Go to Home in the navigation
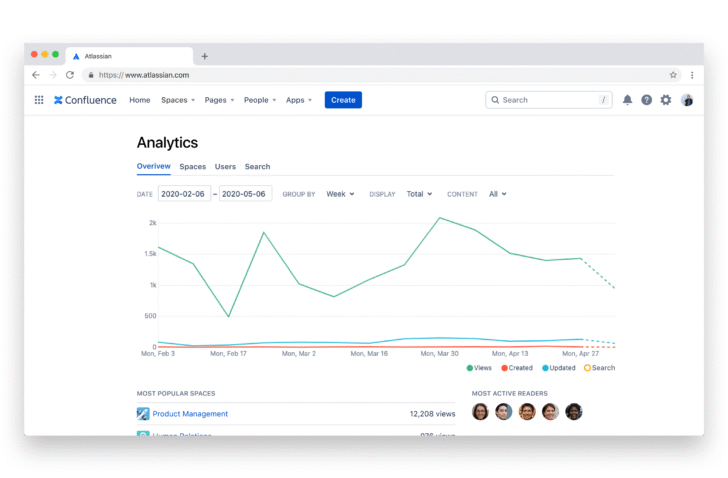The width and height of the screenshot is (728, 478). click(140, 100)
